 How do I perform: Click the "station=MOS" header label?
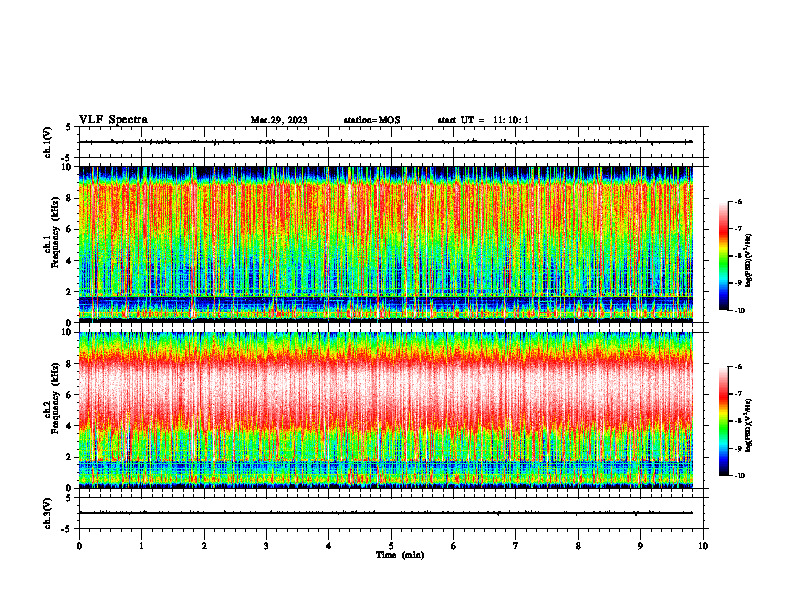(372, 120)
